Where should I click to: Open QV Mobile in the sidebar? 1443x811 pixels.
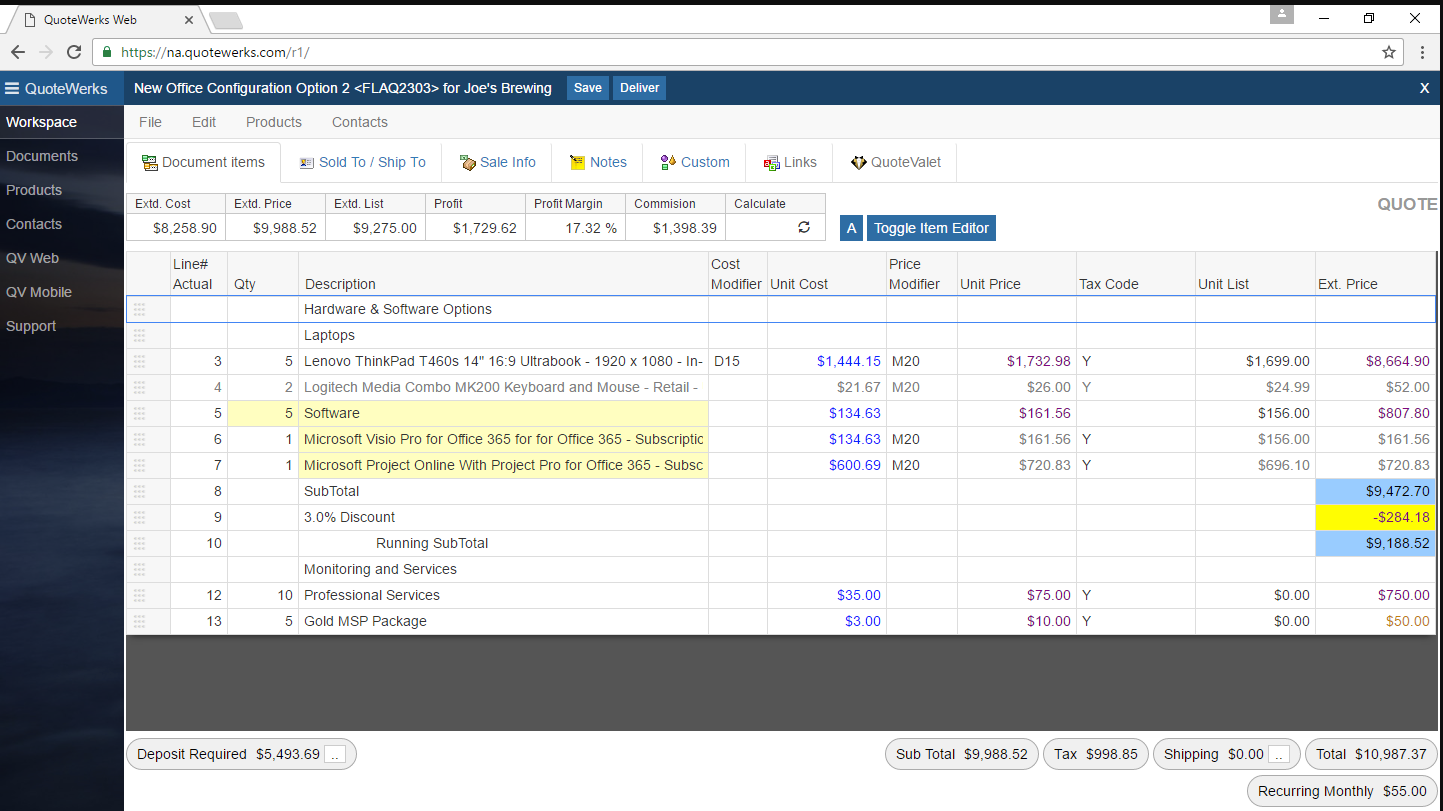click(39, 292)
